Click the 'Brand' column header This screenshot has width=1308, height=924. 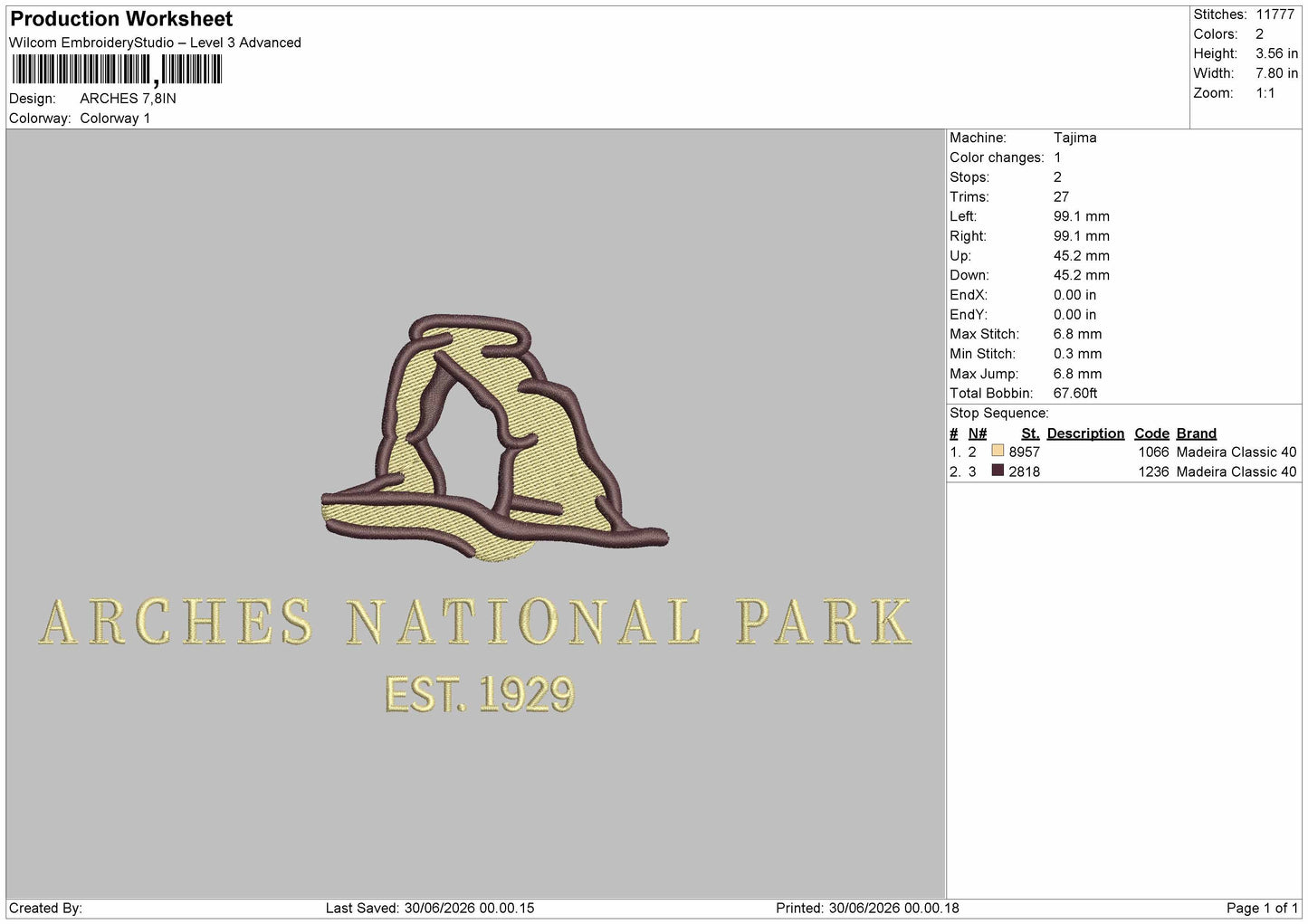coord(1196,433)
